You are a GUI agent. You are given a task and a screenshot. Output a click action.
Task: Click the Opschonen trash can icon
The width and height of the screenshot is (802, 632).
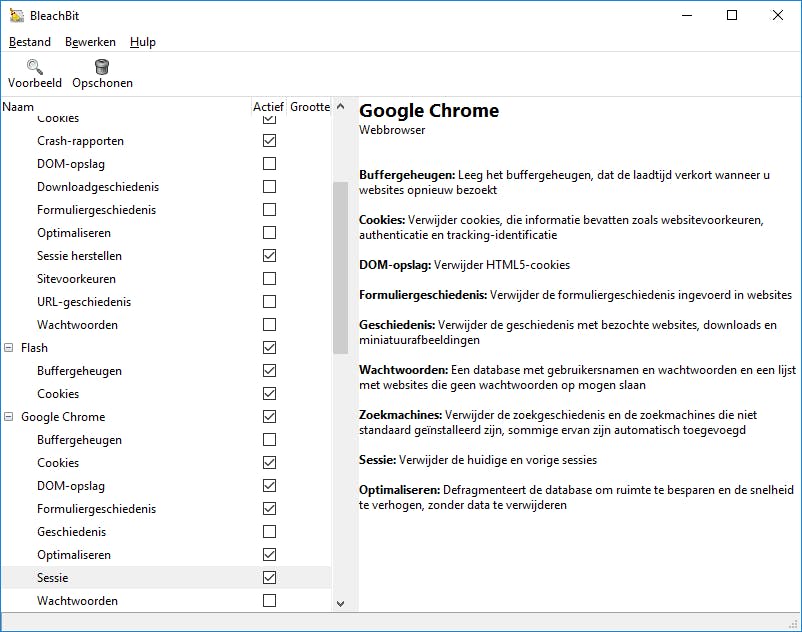pyautogui.click(x=102, y=67)
